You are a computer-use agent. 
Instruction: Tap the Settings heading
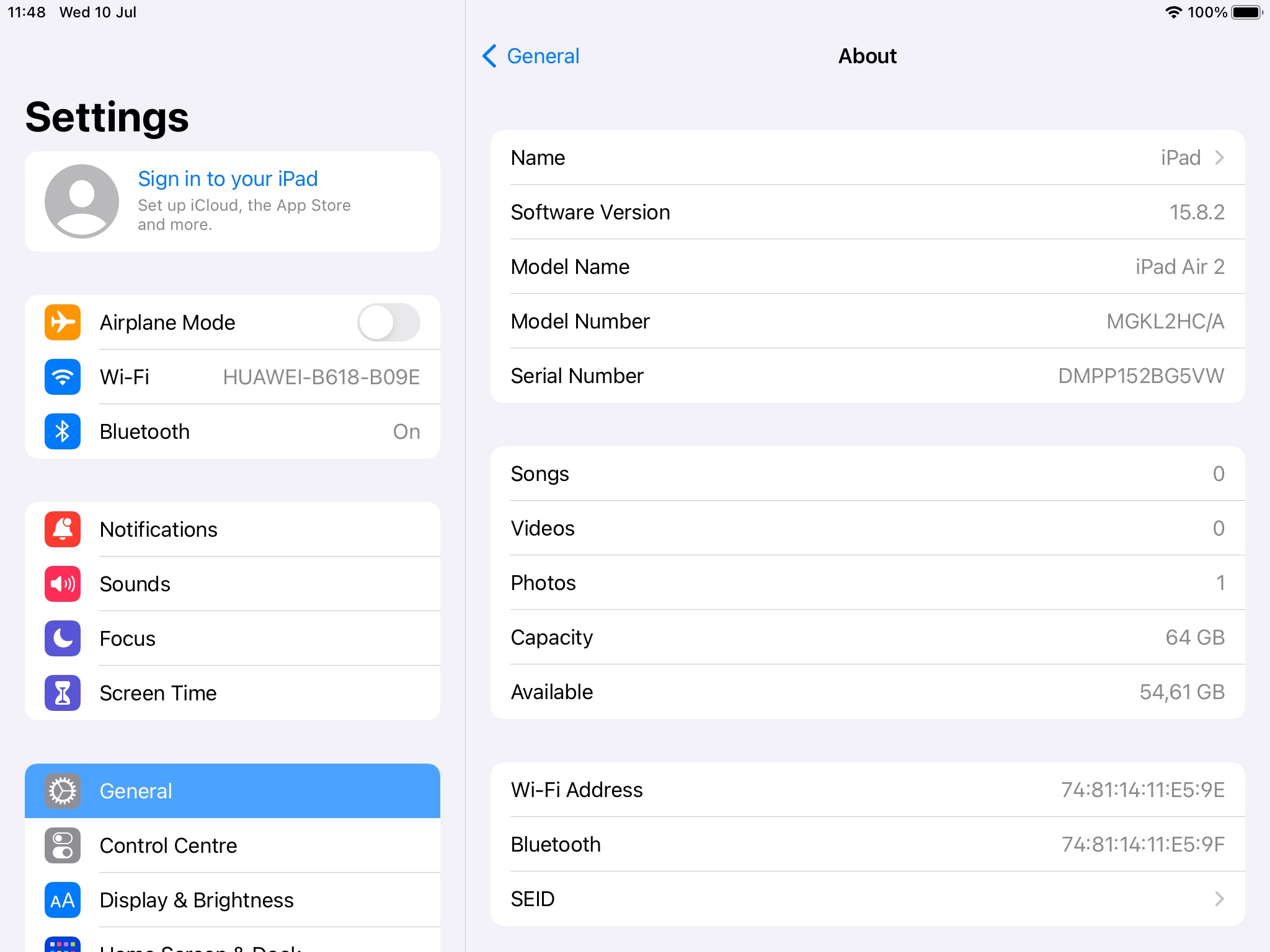(x=107, y=117)
